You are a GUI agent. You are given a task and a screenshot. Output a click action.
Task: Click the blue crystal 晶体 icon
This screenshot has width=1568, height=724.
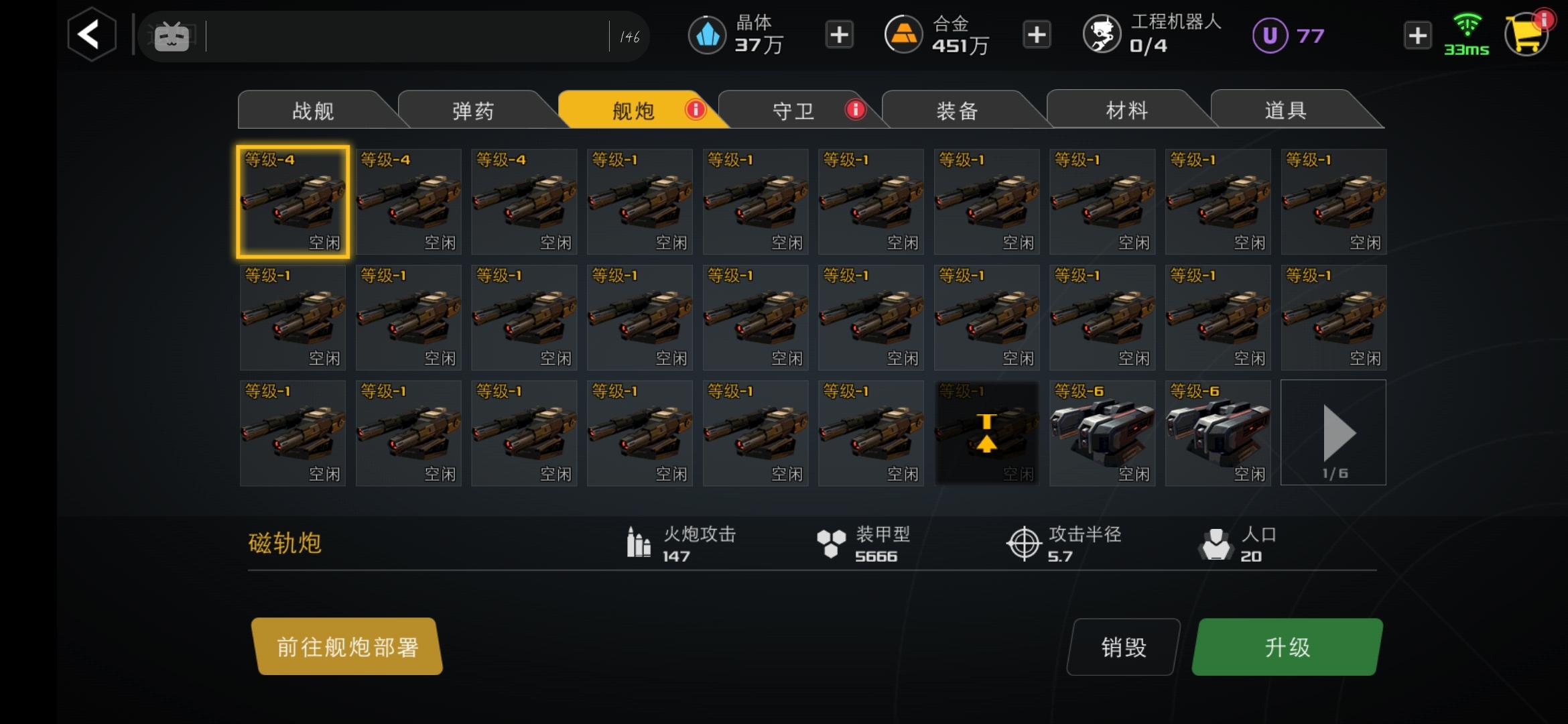coord(708,34)
